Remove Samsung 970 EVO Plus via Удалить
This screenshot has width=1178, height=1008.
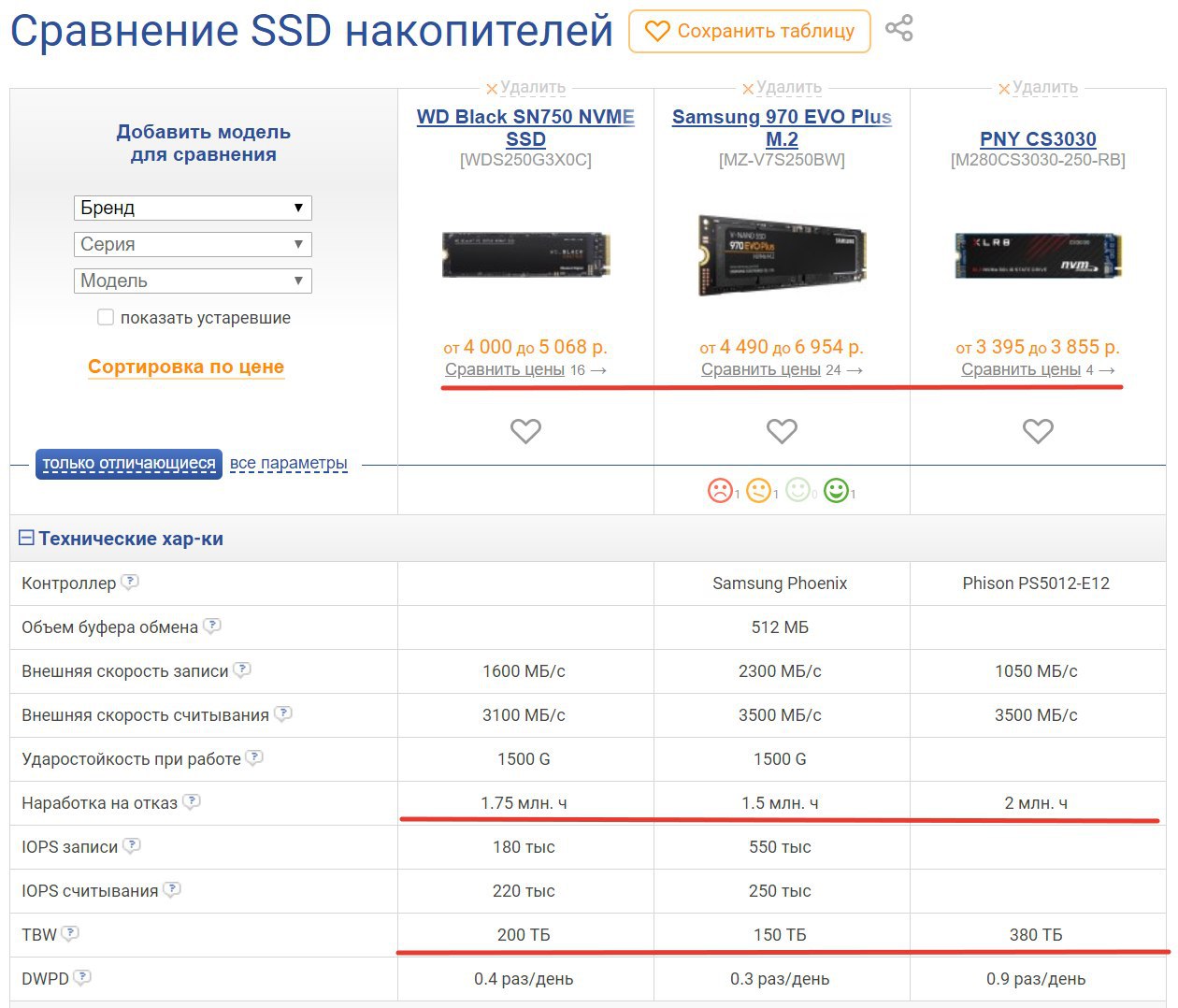782,88
